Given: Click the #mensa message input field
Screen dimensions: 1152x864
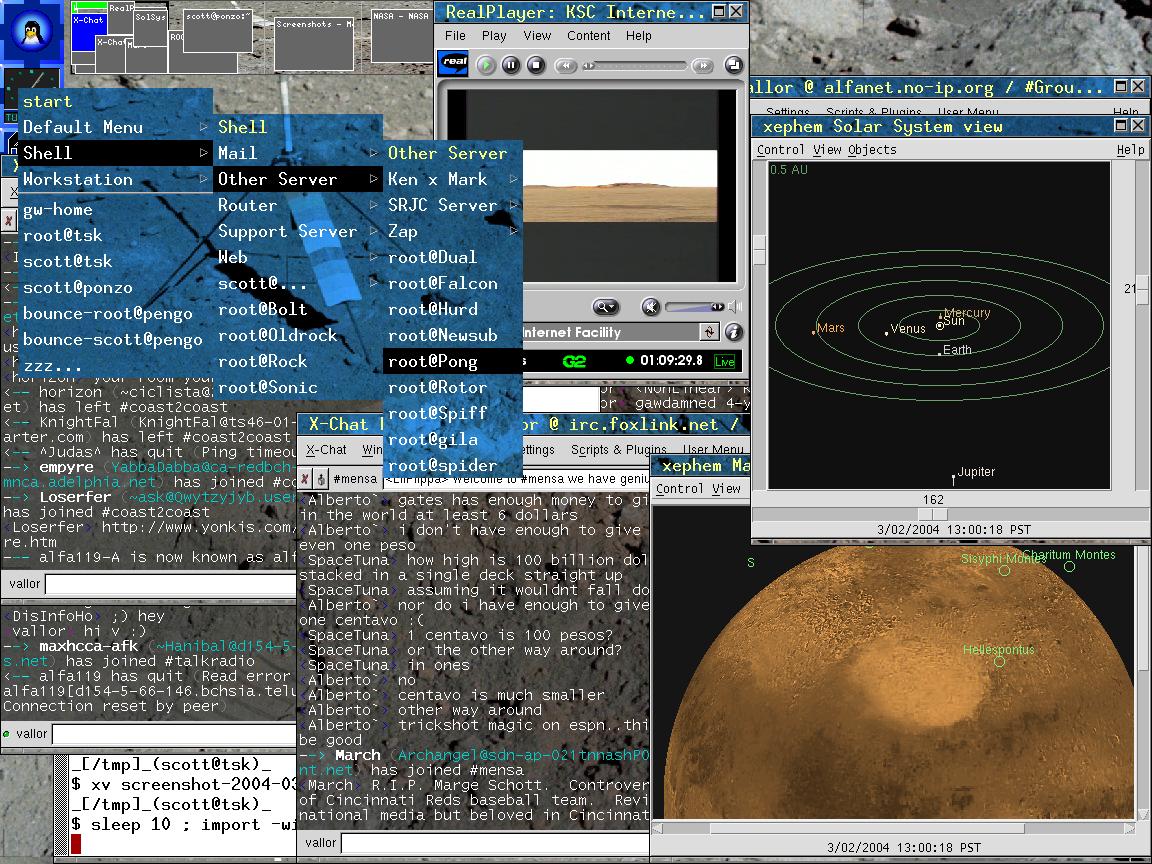Looking at the screenshot, I should (x=495, y=843).
